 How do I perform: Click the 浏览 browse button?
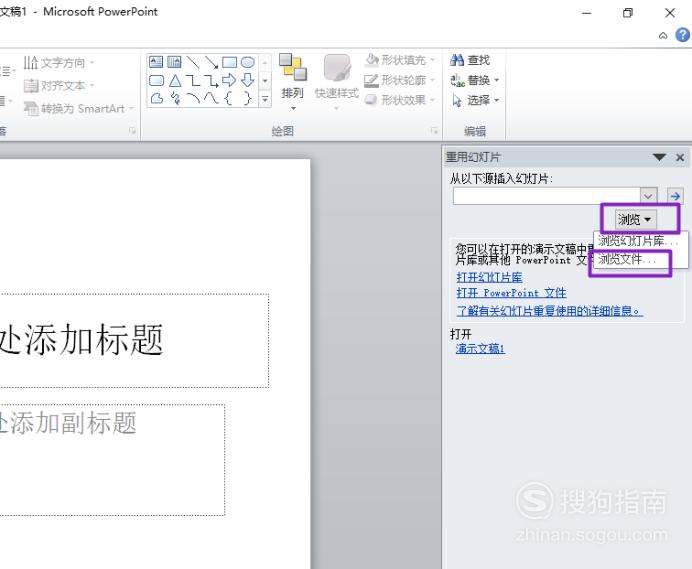pyautogui.click(x=634, y=219)
